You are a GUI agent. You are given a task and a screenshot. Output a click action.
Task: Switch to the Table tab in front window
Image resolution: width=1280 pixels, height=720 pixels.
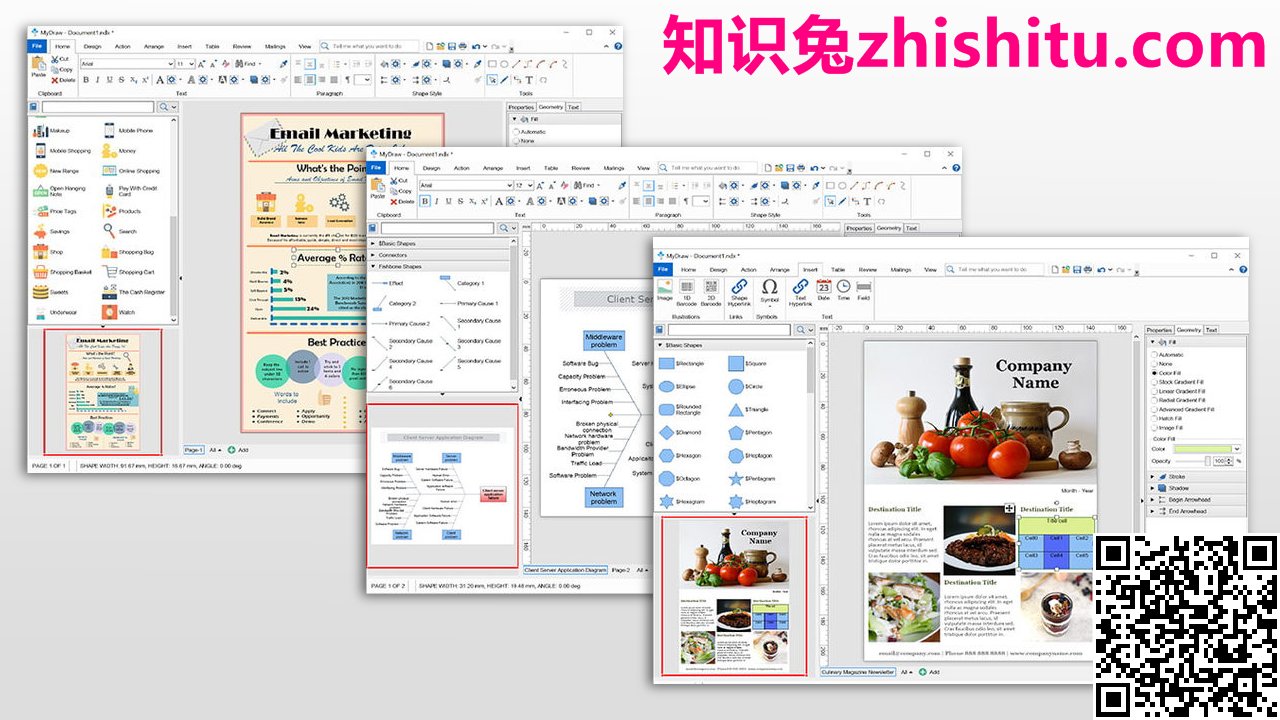click(838, 270)
